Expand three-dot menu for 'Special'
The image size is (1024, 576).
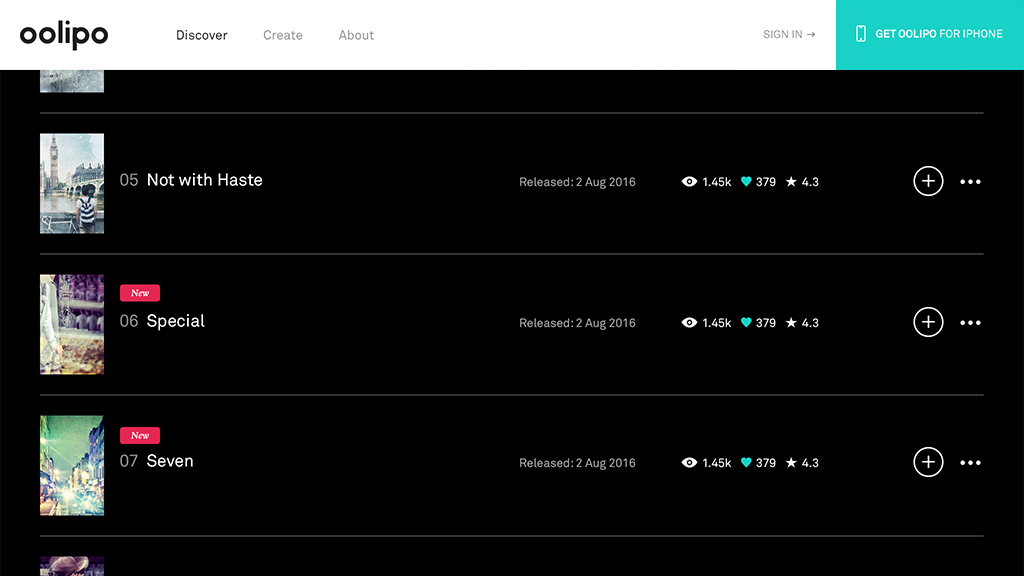(970, 323)
